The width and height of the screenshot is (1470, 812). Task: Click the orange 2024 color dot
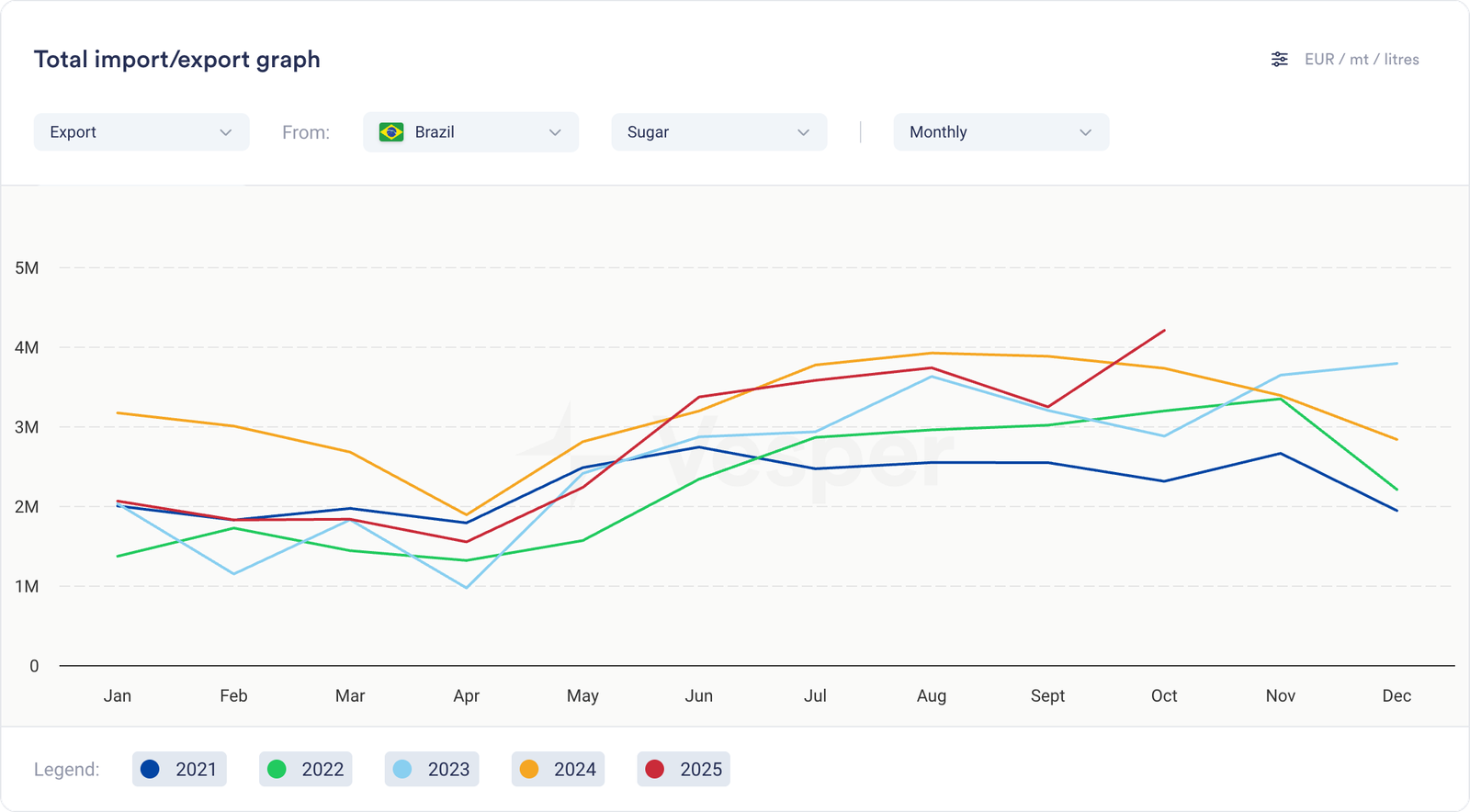pos(529,769)
